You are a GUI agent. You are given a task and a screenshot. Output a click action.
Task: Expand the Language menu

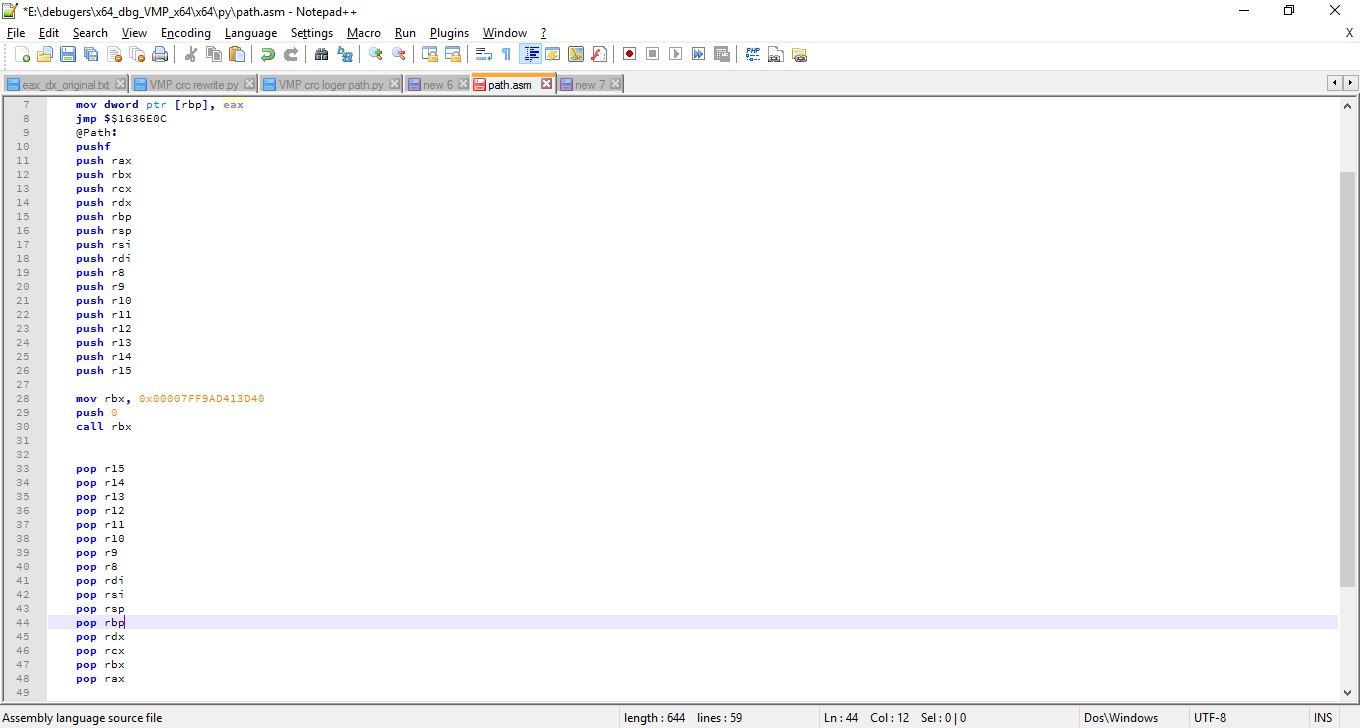(x=251, y=33)
